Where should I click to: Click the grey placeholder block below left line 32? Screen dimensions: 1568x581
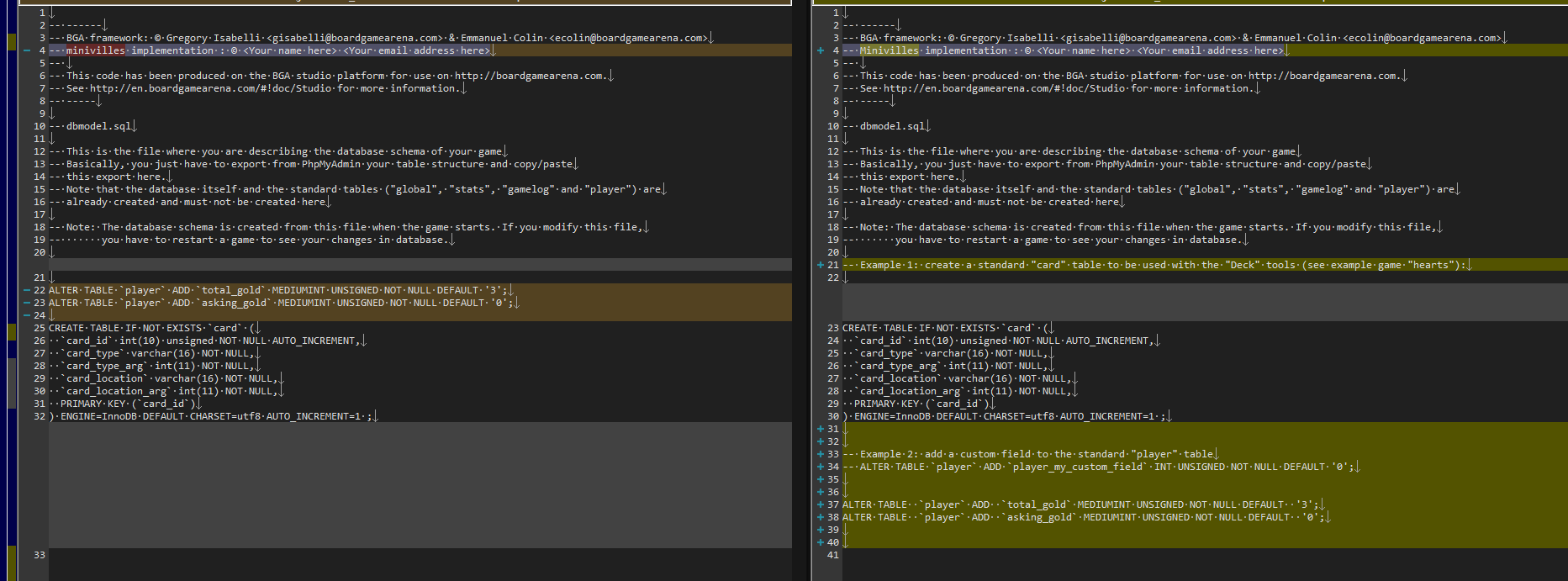click(420, 485)
